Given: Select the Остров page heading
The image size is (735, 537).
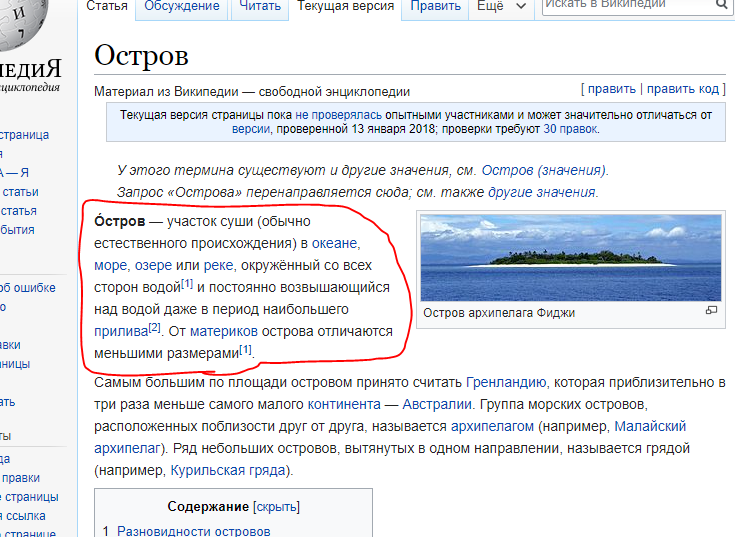Looking at the screenshot, I should pos(141,56).
